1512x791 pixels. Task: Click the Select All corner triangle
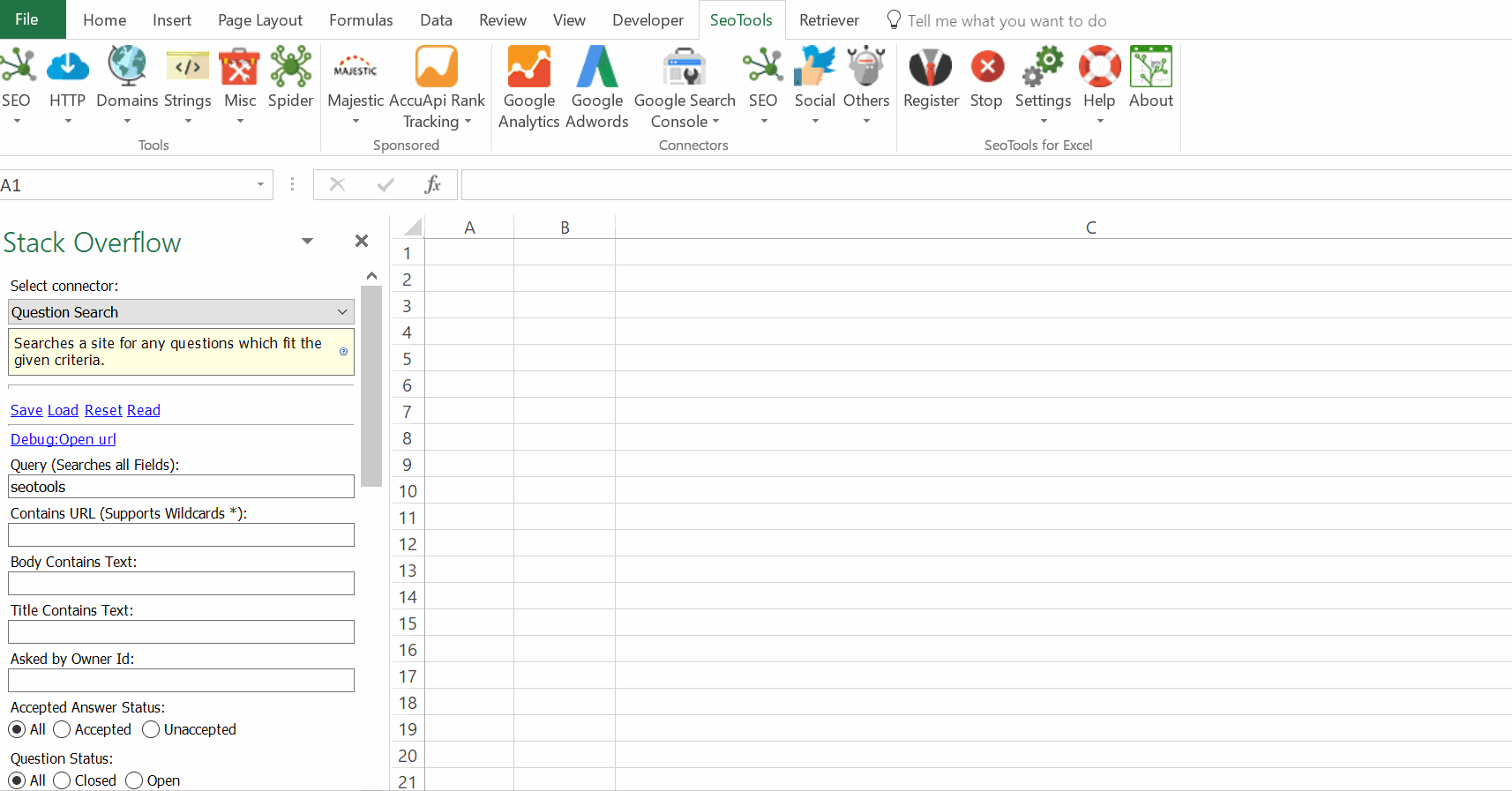(x=411, y=228)
